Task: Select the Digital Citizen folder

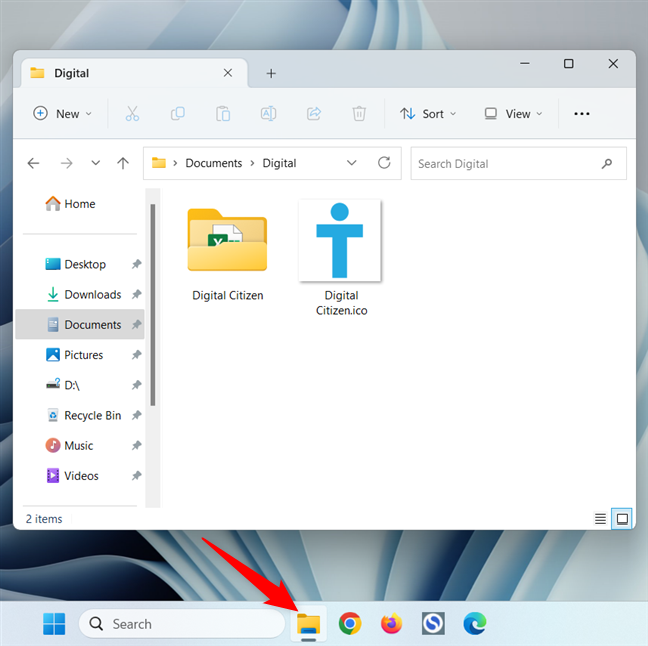Action: tap(227, 255)
